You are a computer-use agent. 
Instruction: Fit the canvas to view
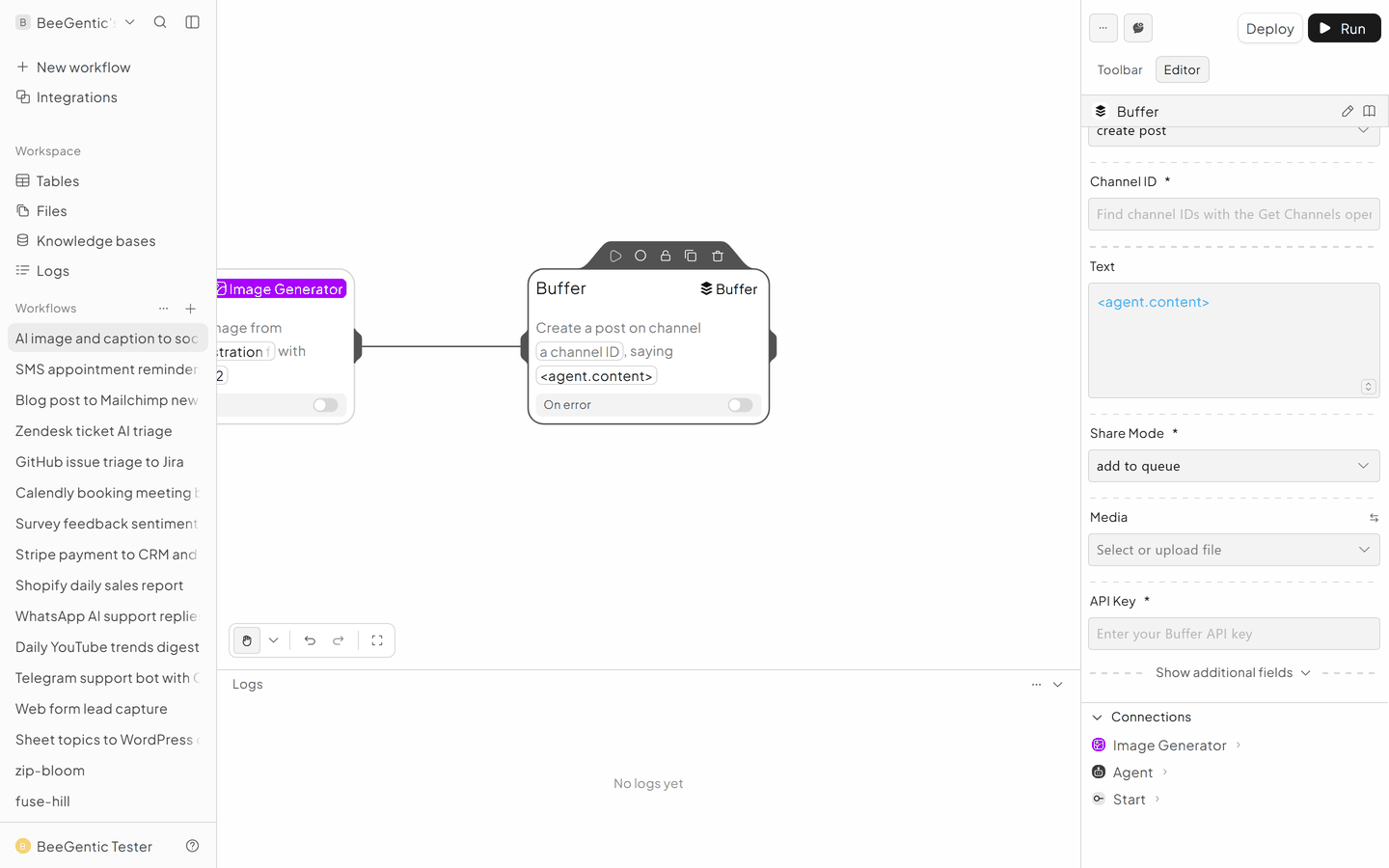pos(377,640)
